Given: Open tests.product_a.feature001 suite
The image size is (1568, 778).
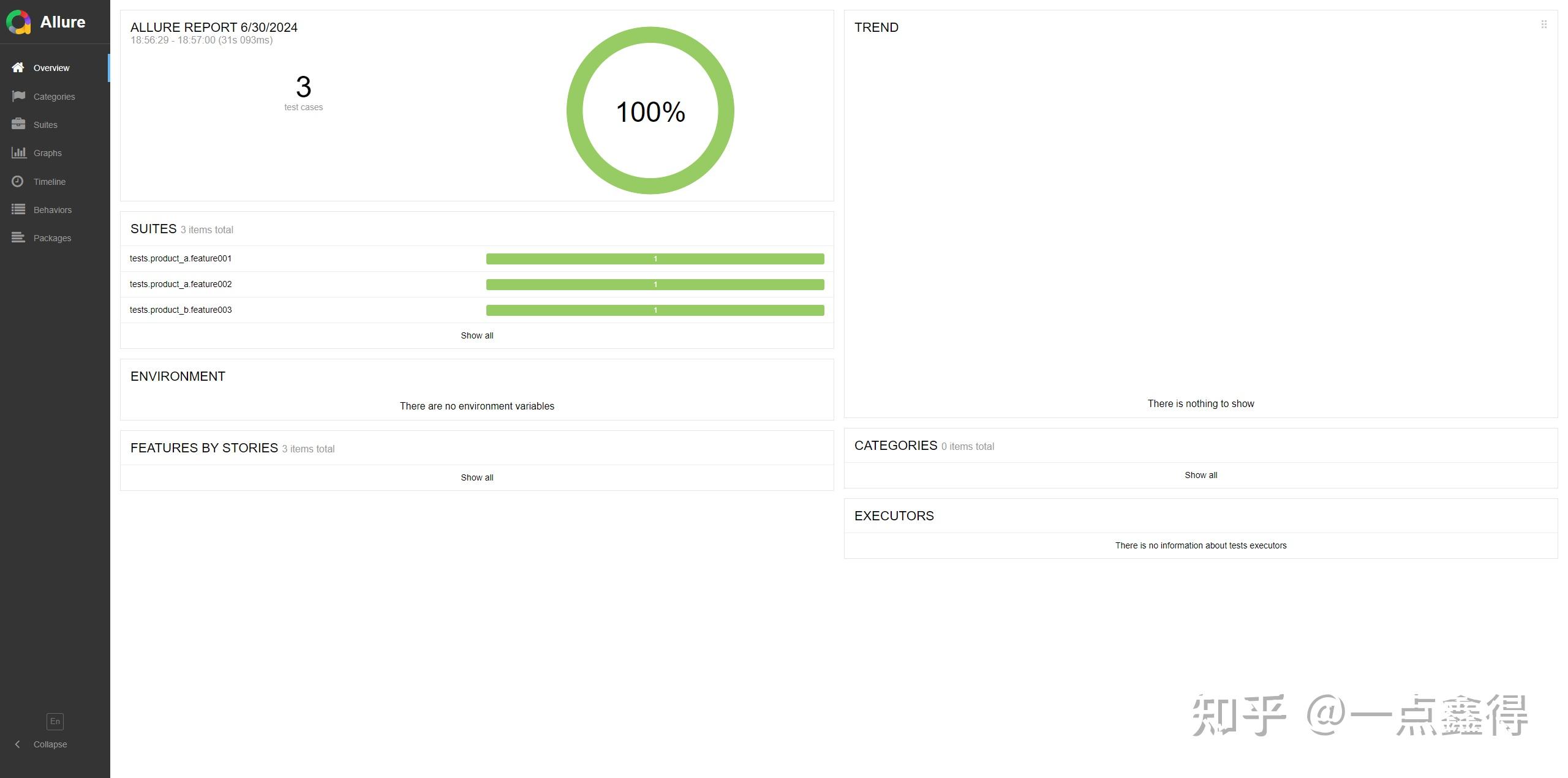Looking at the screenshot, I should (x=181, y=258).
